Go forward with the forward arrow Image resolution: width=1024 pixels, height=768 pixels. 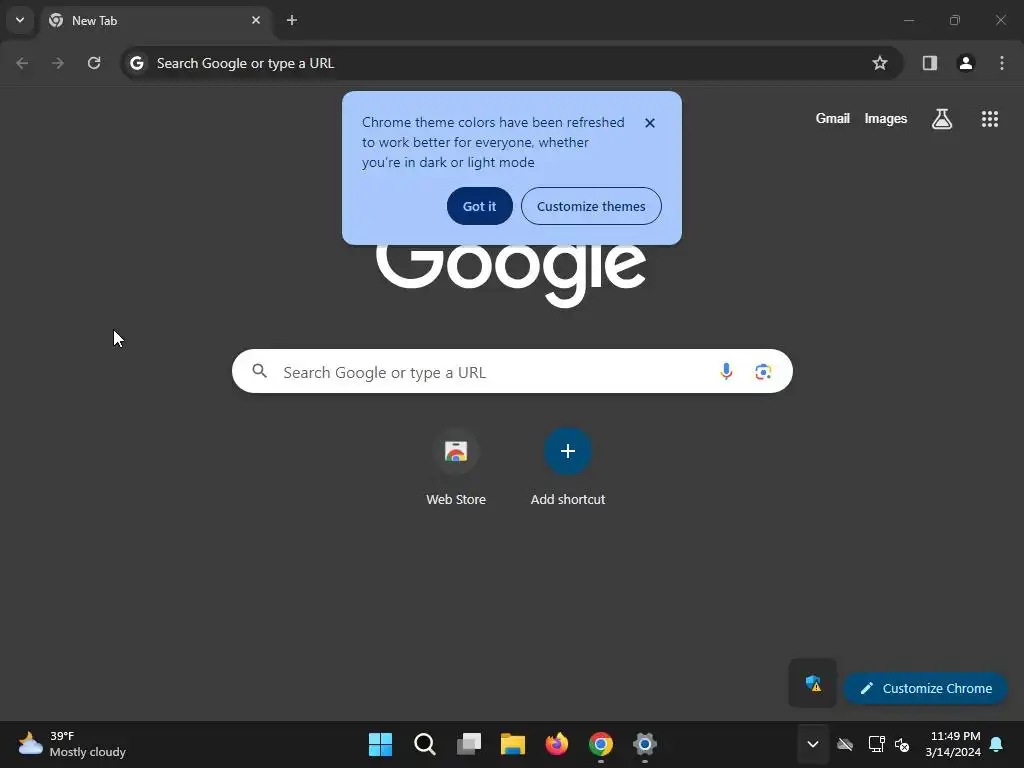[58, 63]
